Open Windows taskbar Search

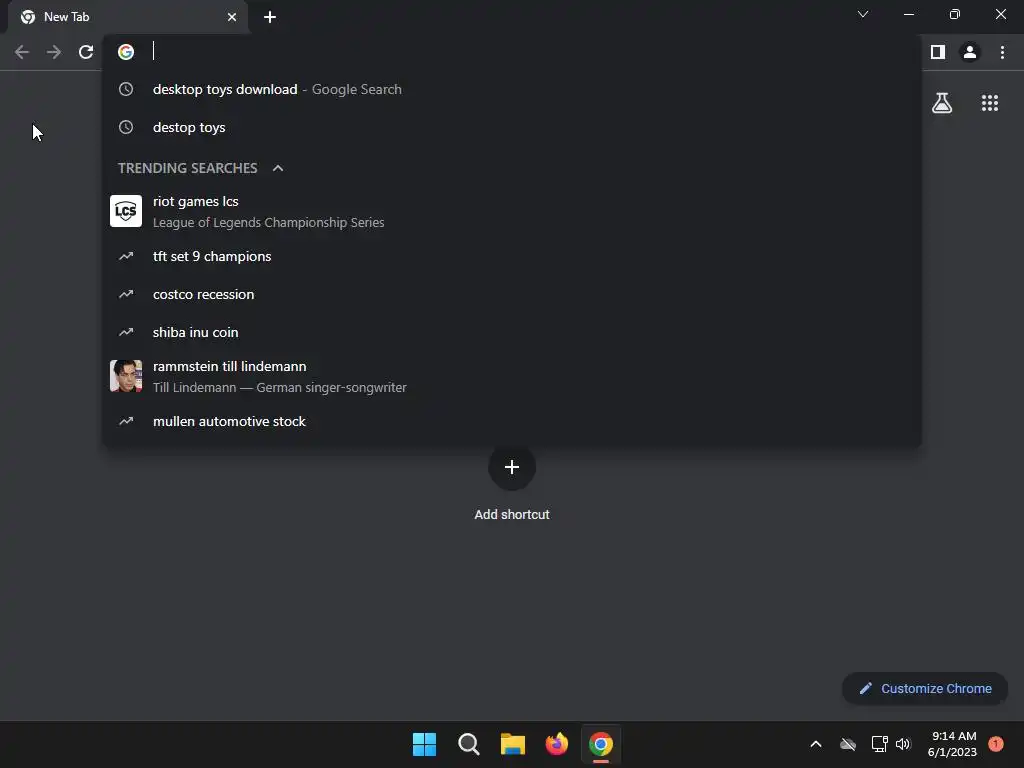click(469, 744)
